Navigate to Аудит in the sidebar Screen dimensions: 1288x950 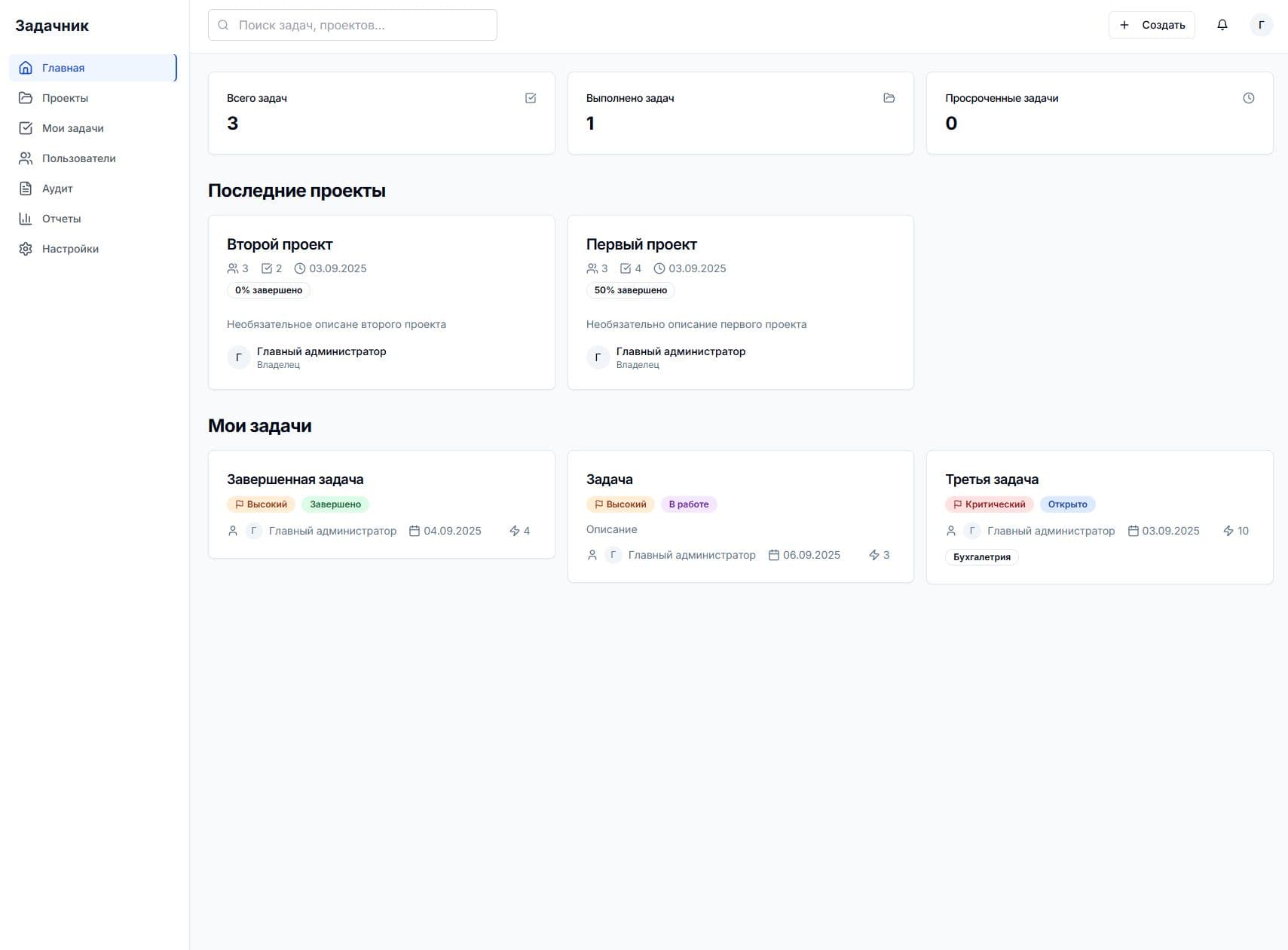point(57,188)
